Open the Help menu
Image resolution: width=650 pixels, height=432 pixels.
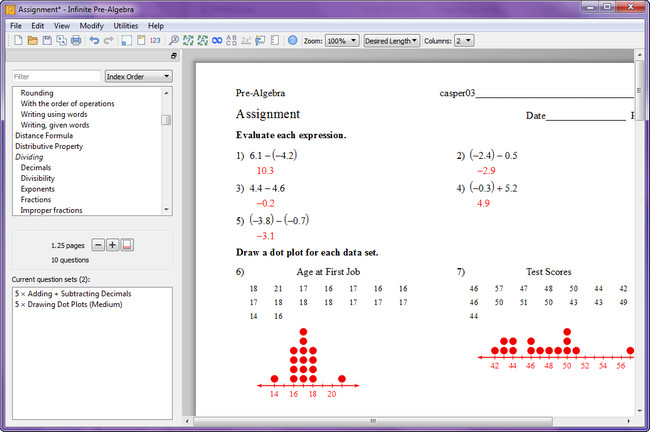[156, 26]
